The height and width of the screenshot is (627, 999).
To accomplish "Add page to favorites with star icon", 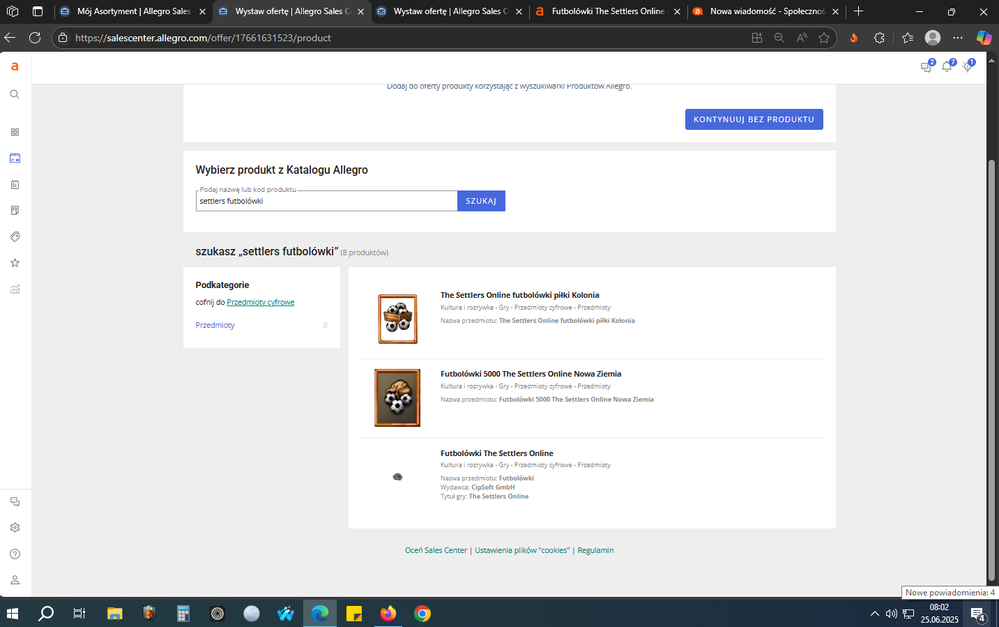I will click(824, 38).
